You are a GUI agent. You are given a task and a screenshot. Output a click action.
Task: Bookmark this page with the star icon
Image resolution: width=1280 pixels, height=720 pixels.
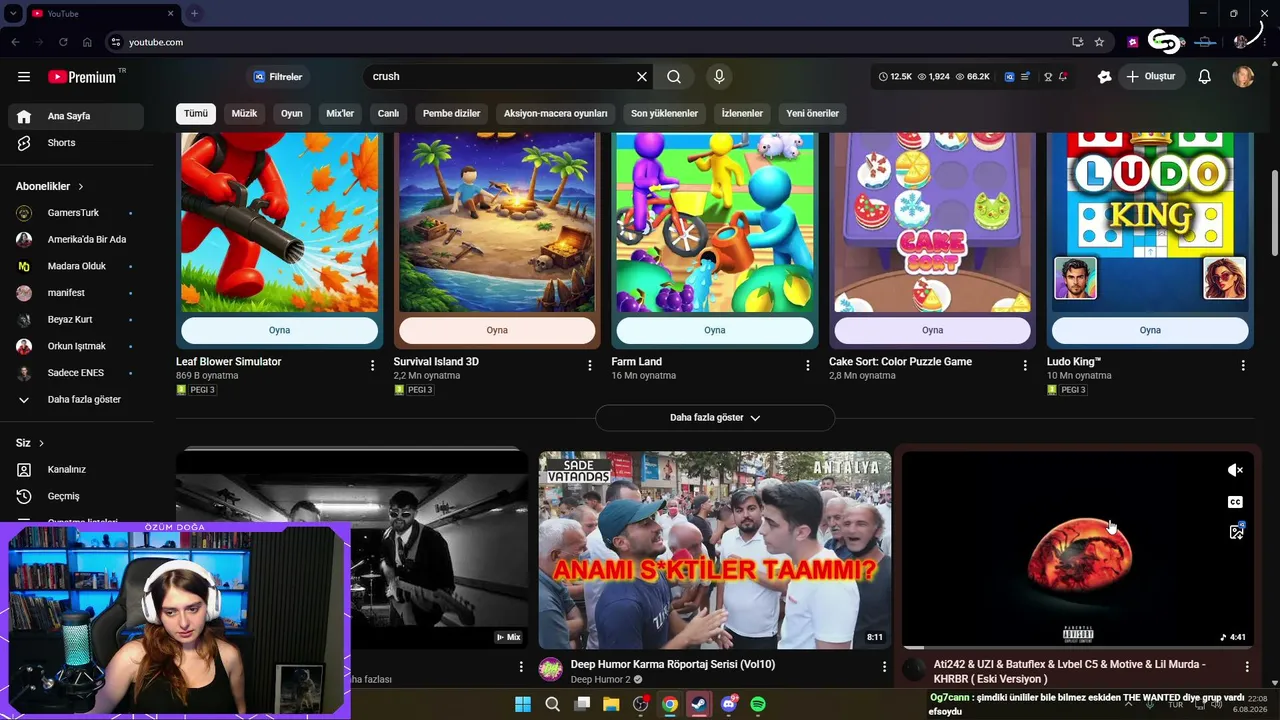1099,42
